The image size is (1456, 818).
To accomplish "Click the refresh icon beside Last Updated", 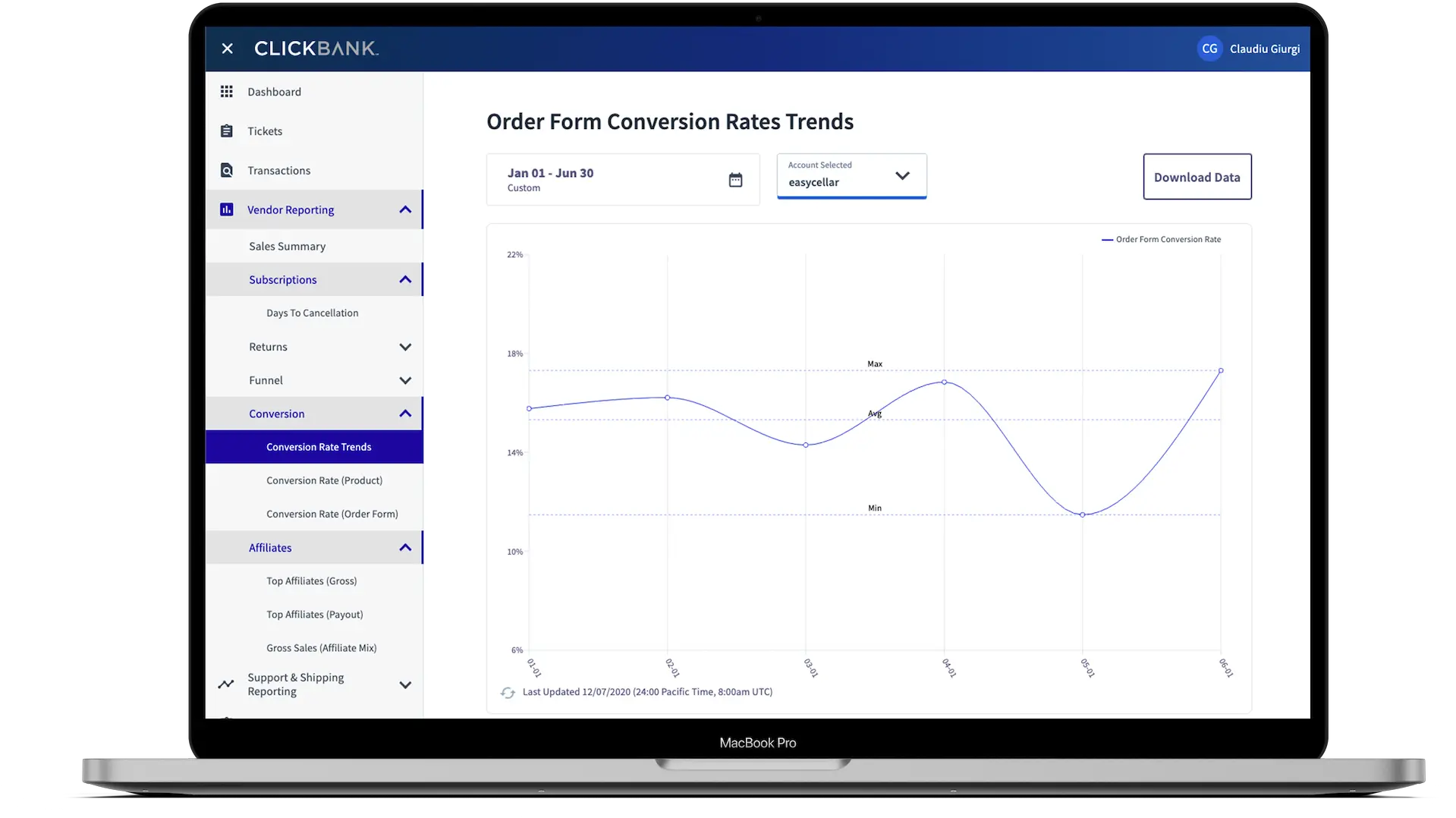I will (508, 693).
